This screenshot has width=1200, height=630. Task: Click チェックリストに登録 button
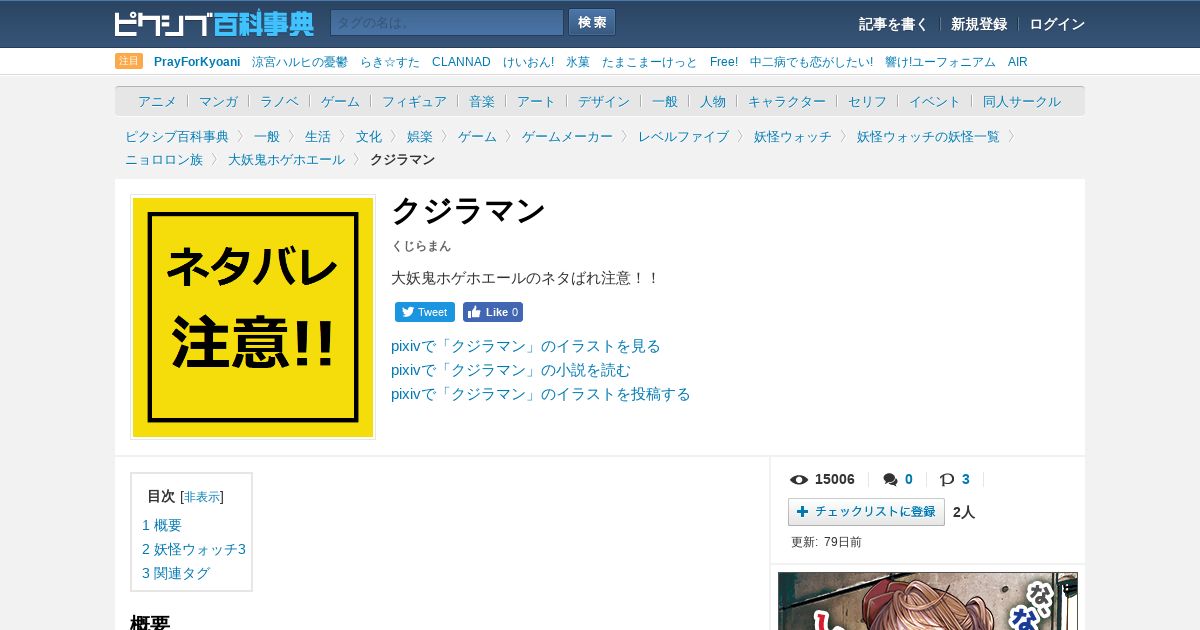click(x=866, y=512)
